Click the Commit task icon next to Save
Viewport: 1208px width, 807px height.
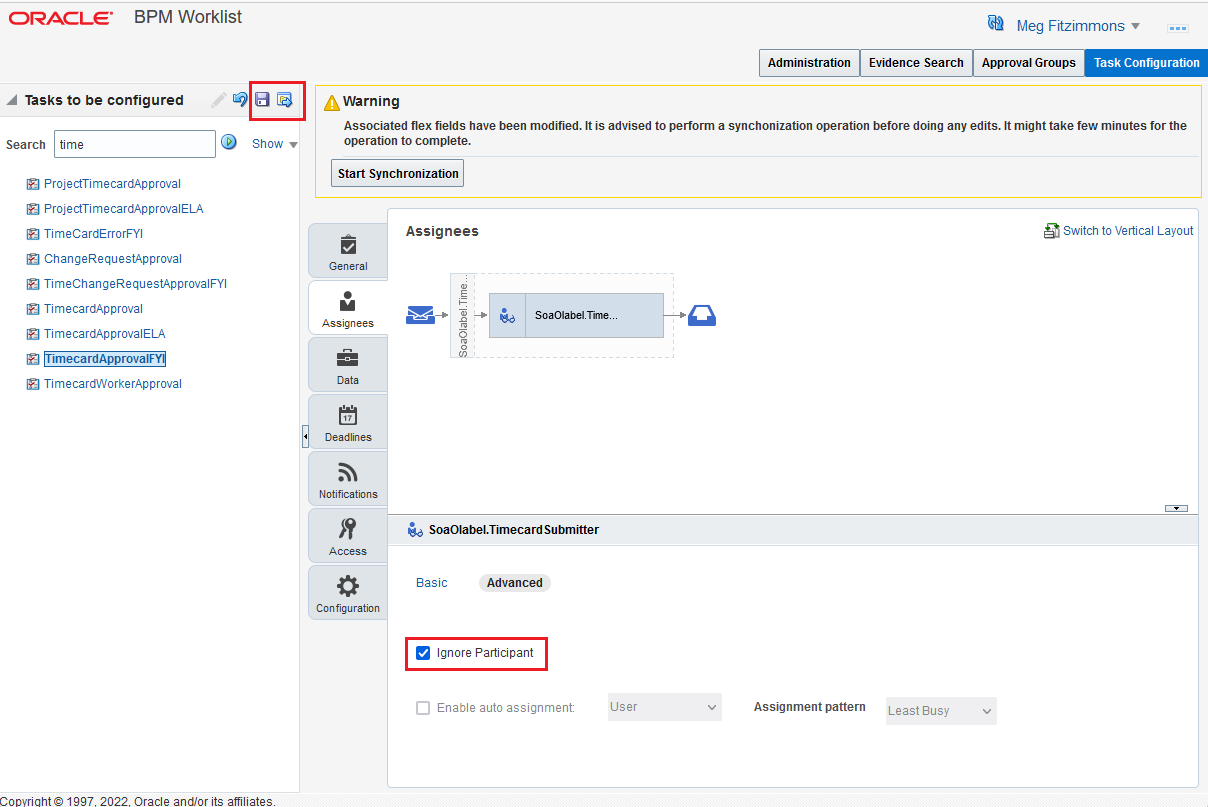coord(284,100)
